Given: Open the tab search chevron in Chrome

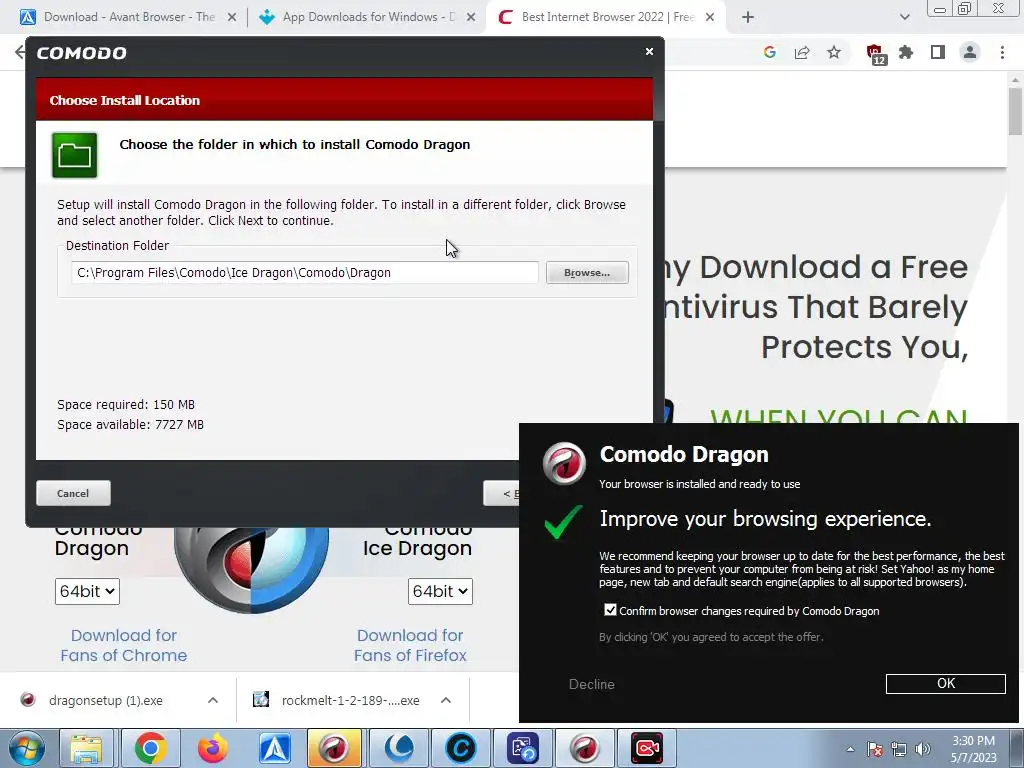Looking at the screenshot, I should click(904, 17).
